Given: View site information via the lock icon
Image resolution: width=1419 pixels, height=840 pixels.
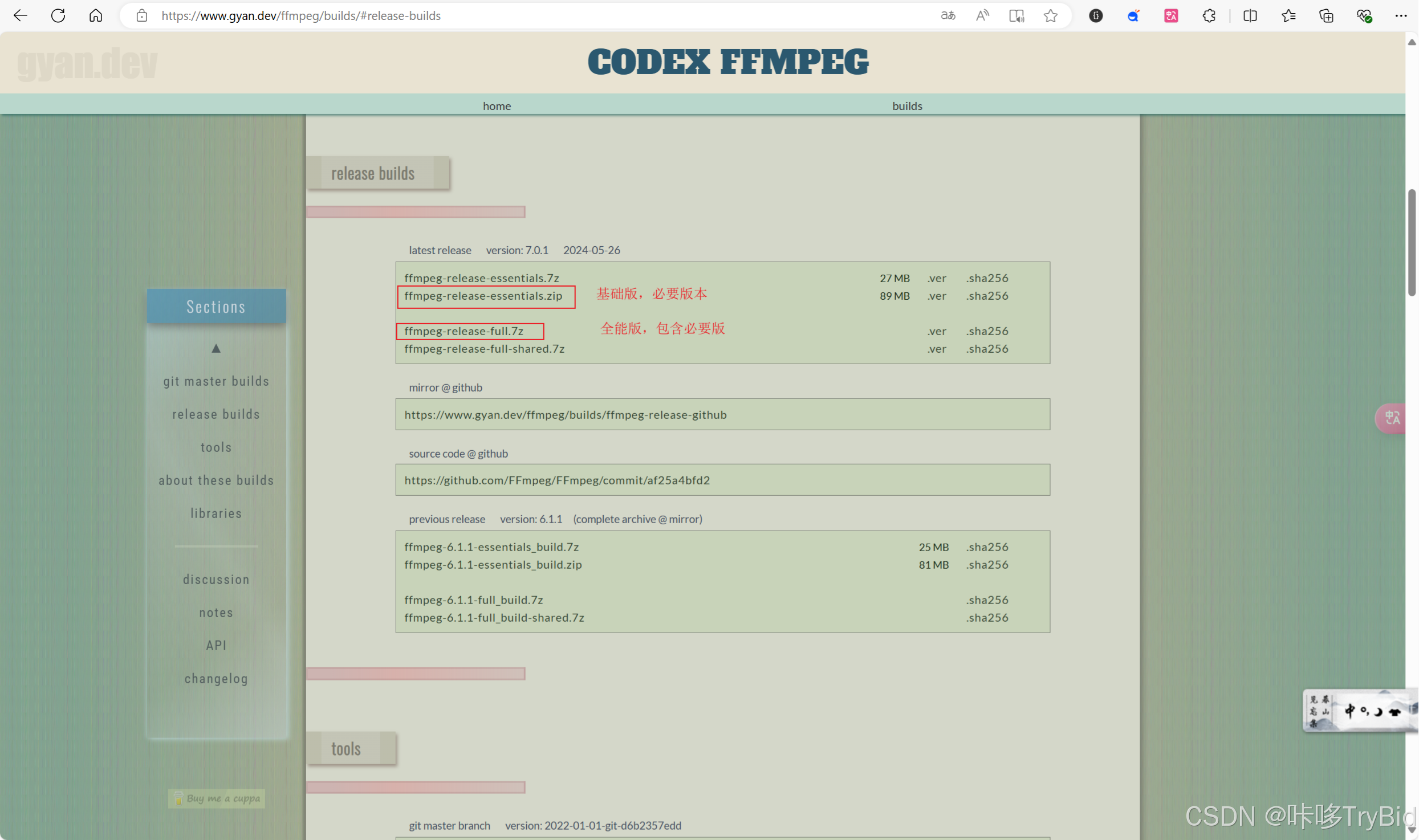Looking at the screenshot, I should [142, 15].
